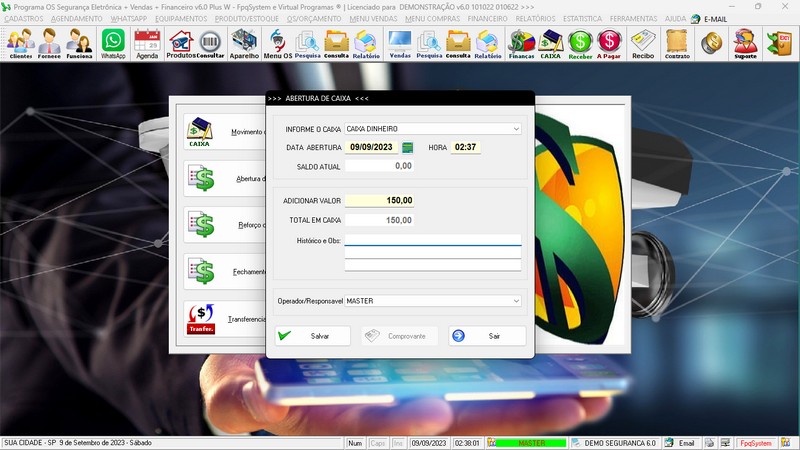The image size is (800, 450).
Task: Click the green Receber dollar icon
Action: [x=580, y=44]
